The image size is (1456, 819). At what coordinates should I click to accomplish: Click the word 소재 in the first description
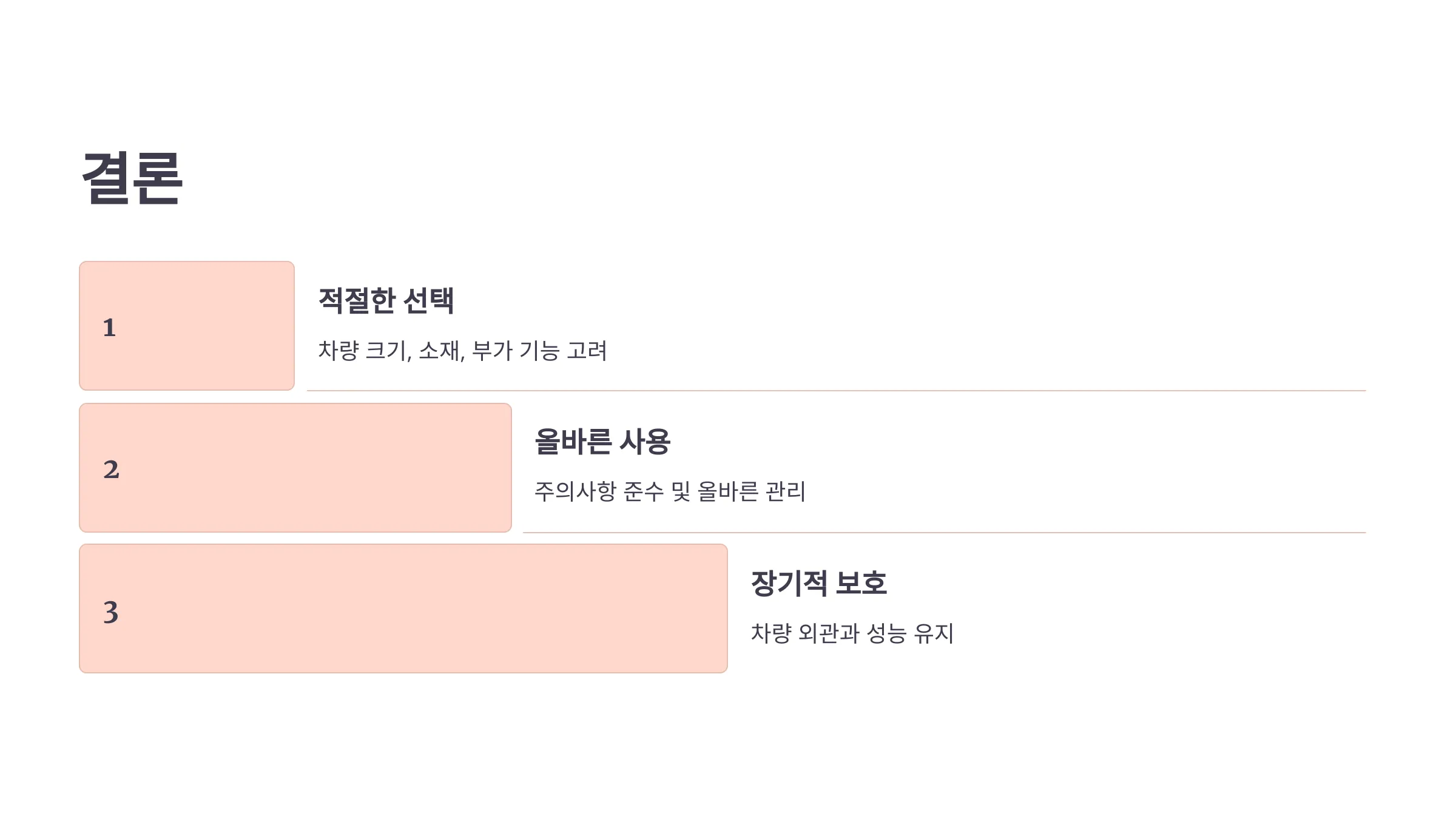pos(440,351)
